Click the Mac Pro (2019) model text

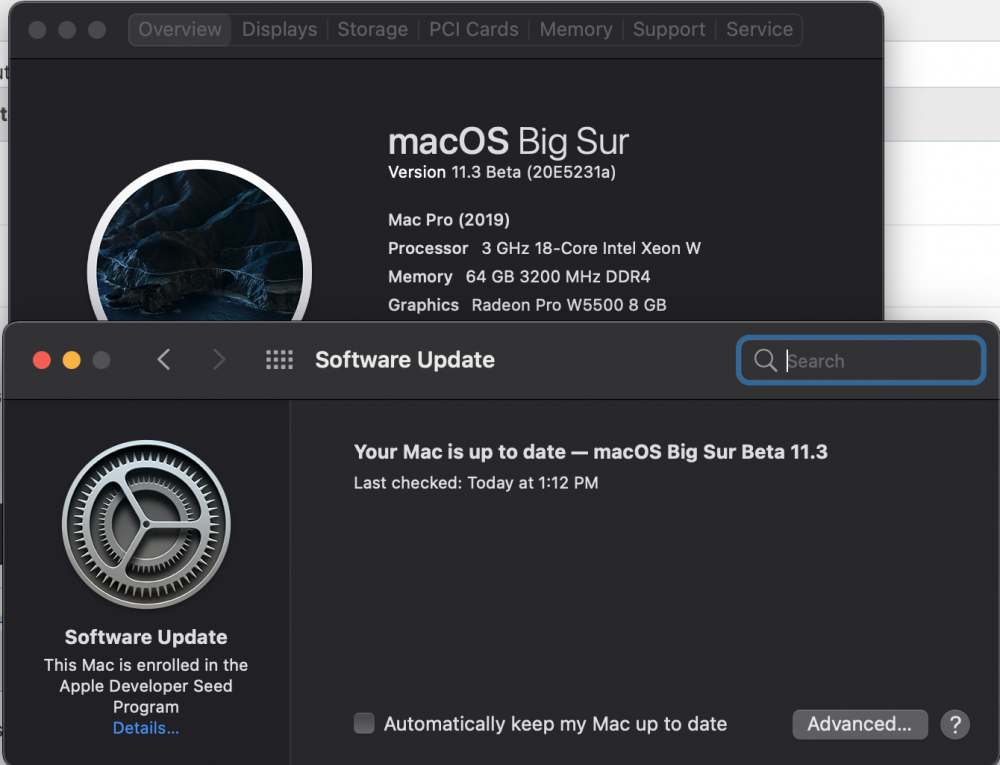pos(449,220)
